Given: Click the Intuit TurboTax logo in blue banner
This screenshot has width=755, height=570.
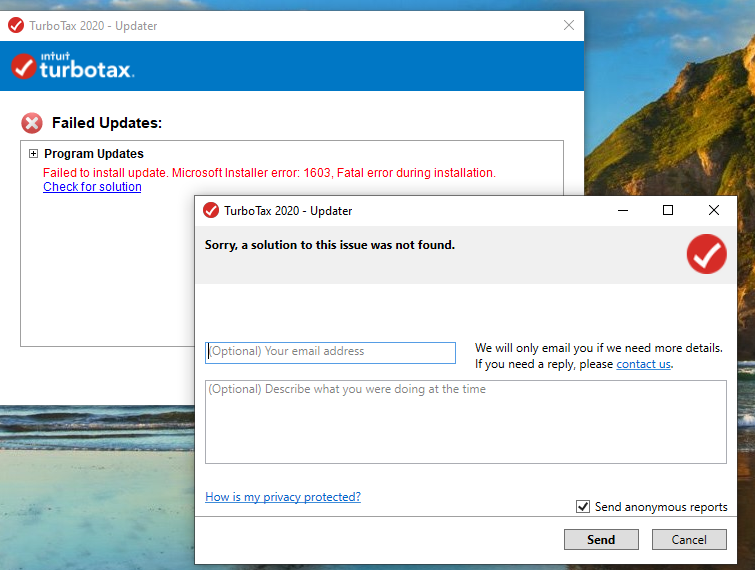Looking at the screenshot, I should (x=73, y=66).
